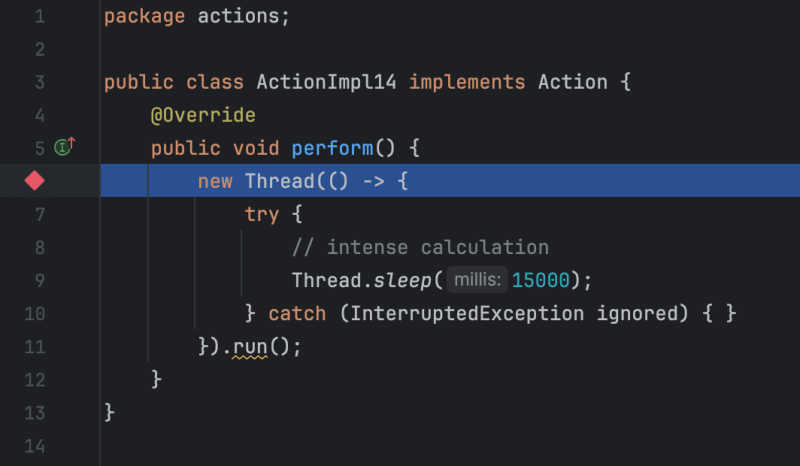Viewport: 800px width, 466px height.
Task: Click the implements-method gutter icon on line 5
Action: click(65, 147)
